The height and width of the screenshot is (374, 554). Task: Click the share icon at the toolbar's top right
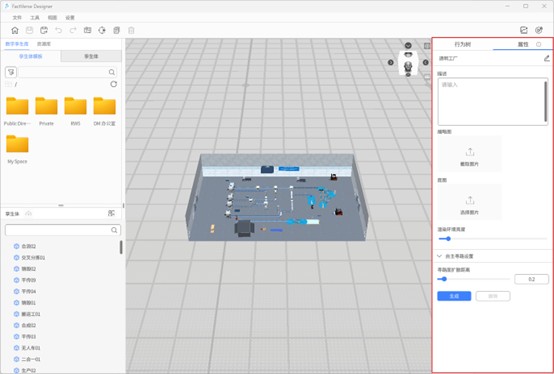pyautogui.click(x=524, y=30)
